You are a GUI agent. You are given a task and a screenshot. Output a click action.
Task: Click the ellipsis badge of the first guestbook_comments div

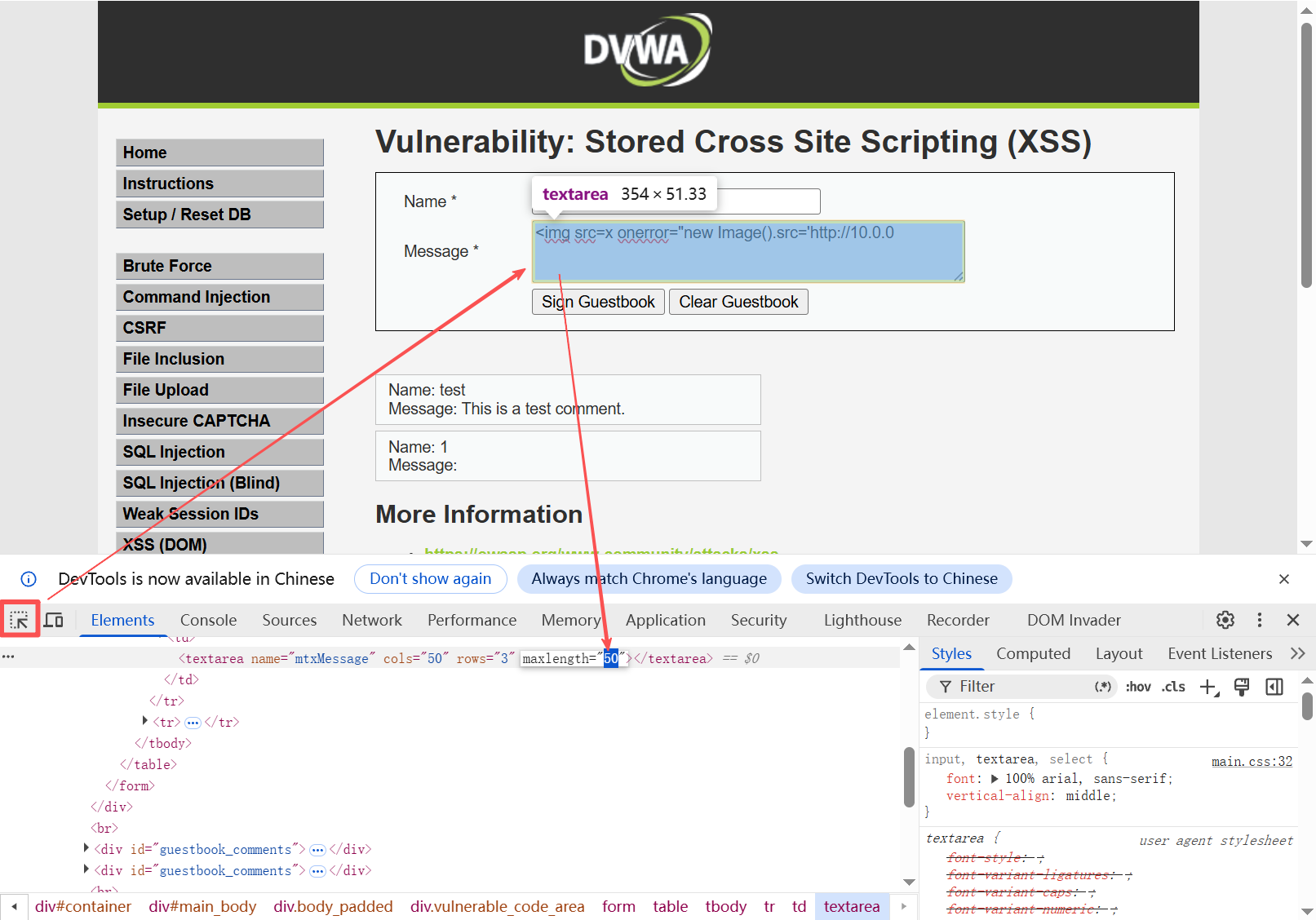click(x=318, y=850)
